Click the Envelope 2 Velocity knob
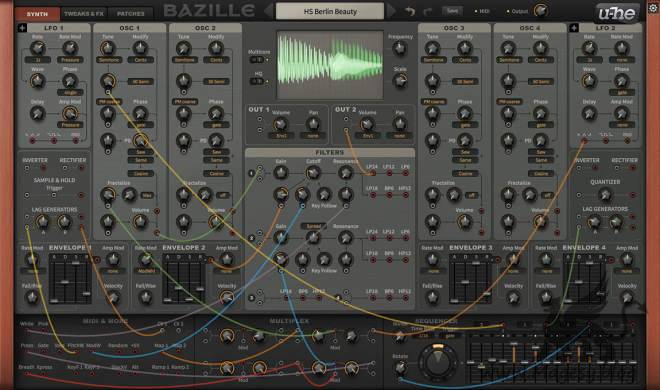The image size is (660, 390). 226,298
